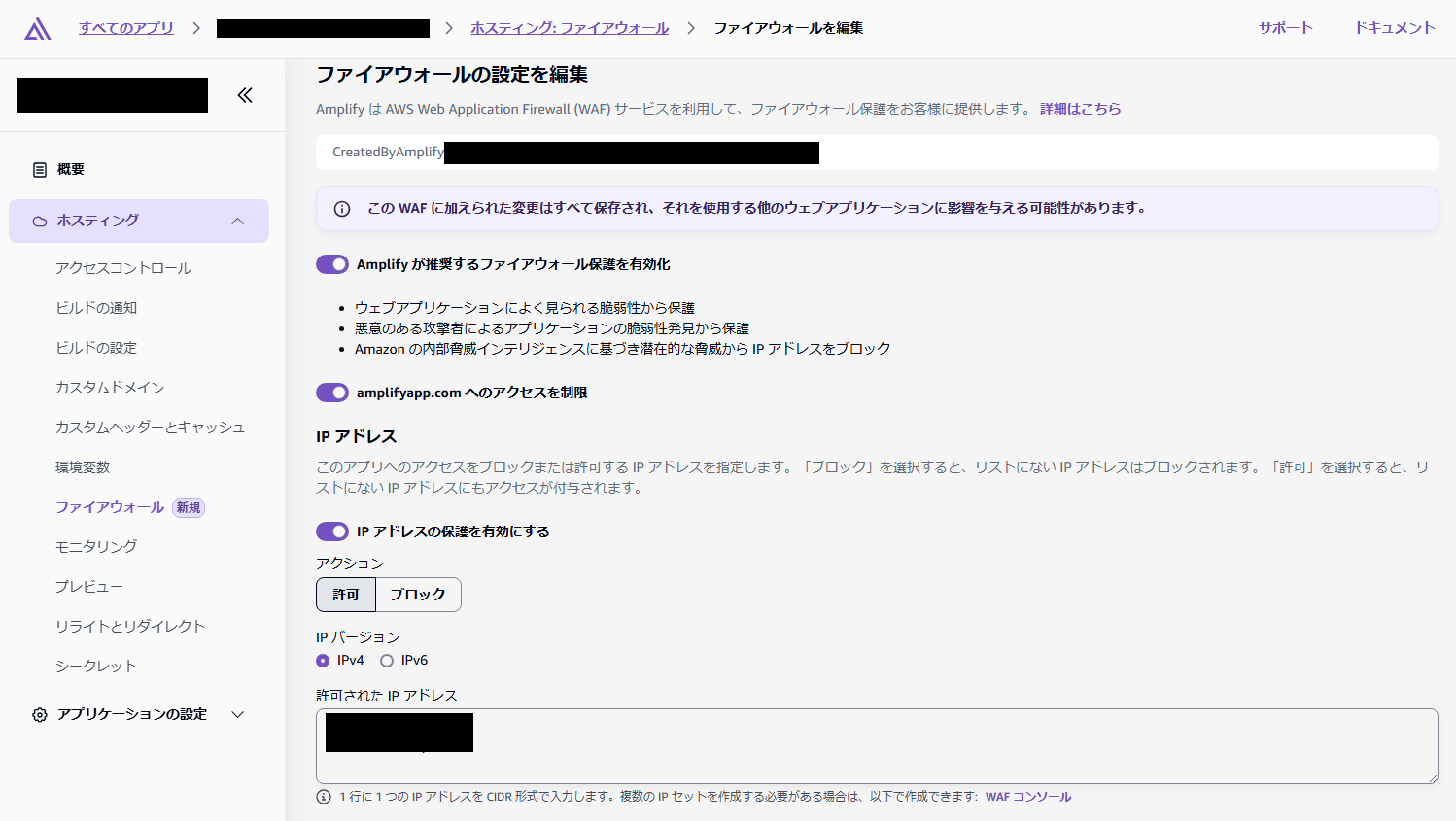Click the アプリケーションの設定 gear icon
The width and height of the screenshot is (1456, 821).
pos(39,714)
